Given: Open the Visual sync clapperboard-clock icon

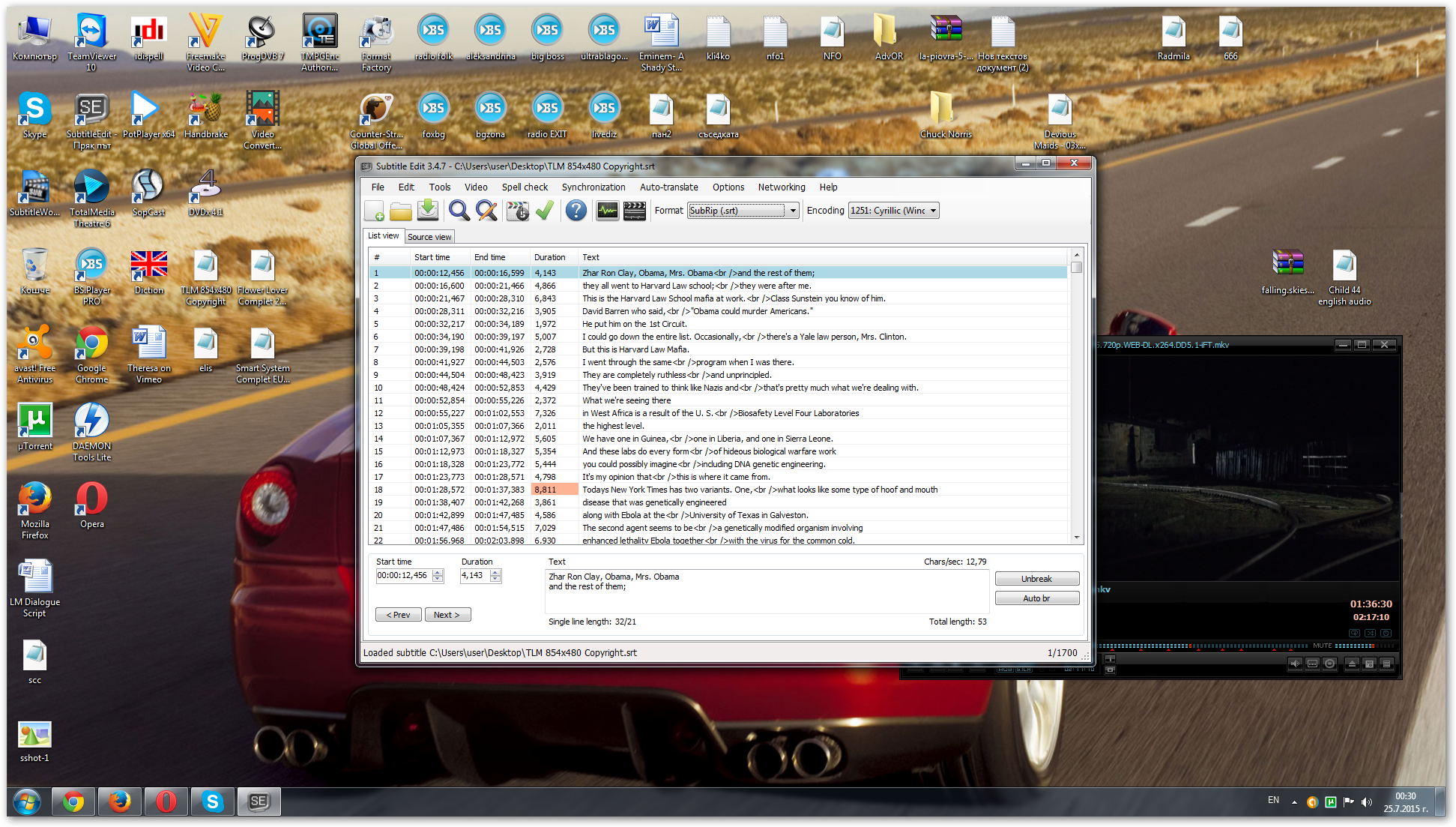Looking at the screenshot, I should click(517, 211).
